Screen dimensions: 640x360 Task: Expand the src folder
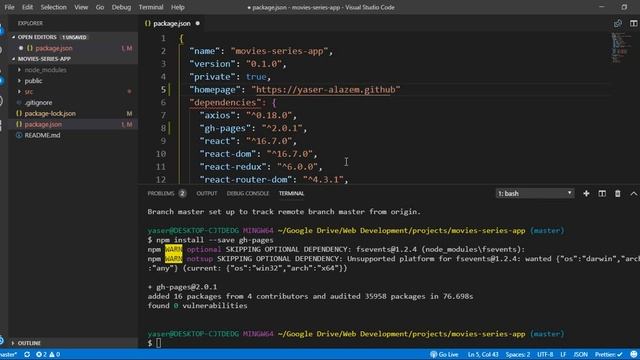tap(29, 92)
